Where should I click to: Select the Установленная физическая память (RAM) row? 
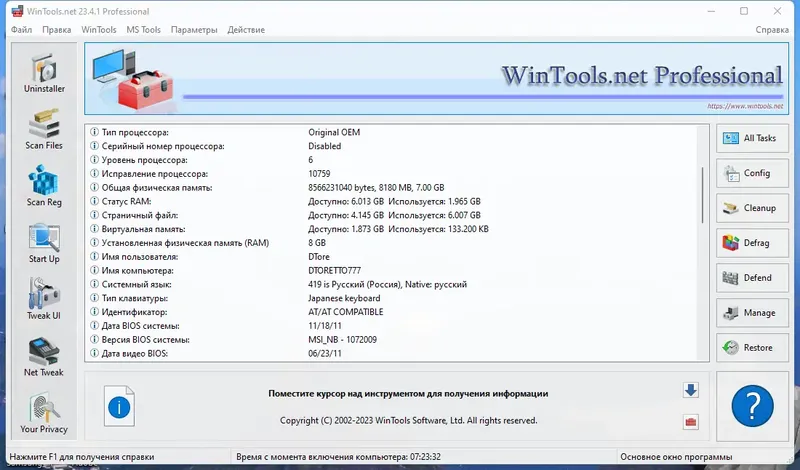point(392,242)
